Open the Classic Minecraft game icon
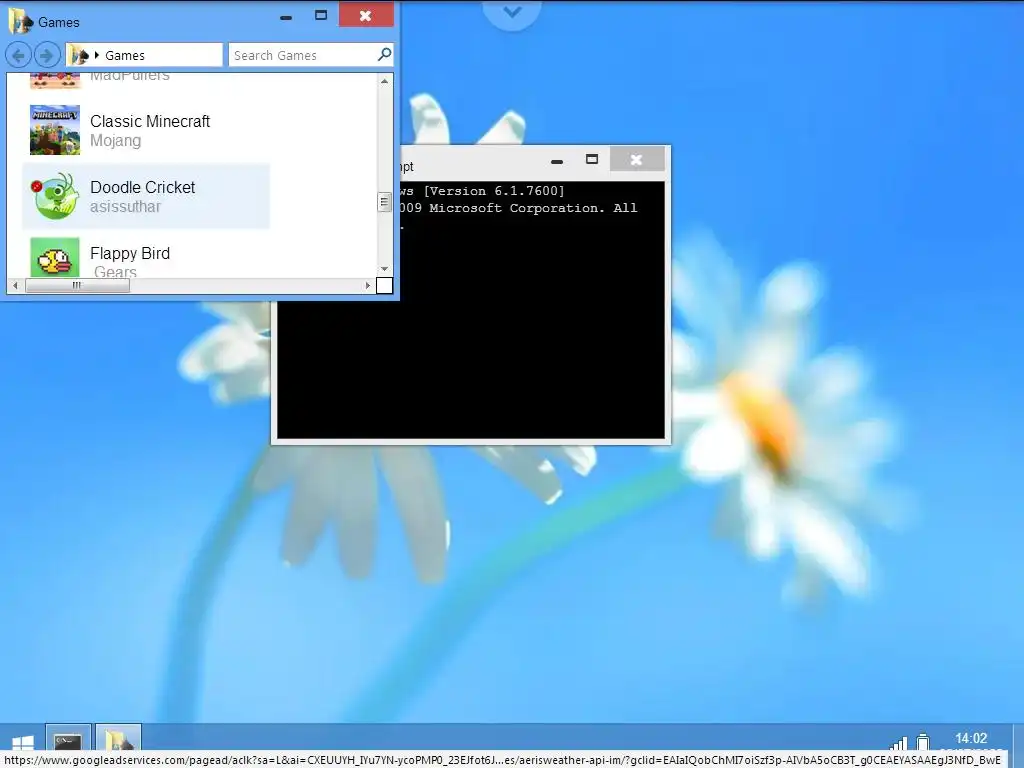 click(x=55, y=130)
